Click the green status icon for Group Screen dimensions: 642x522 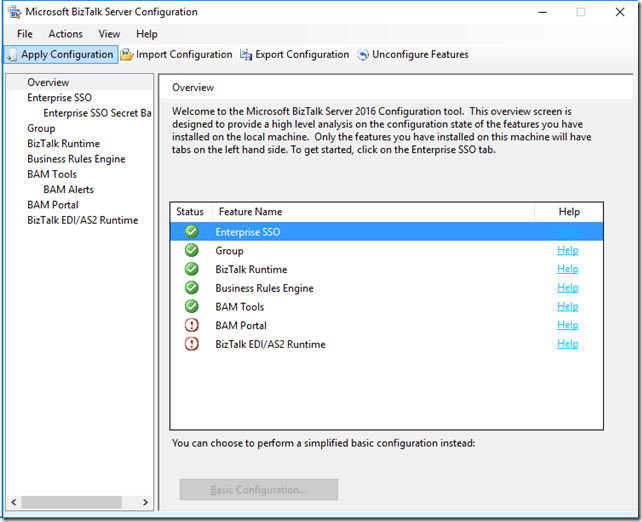coord(191,250)
